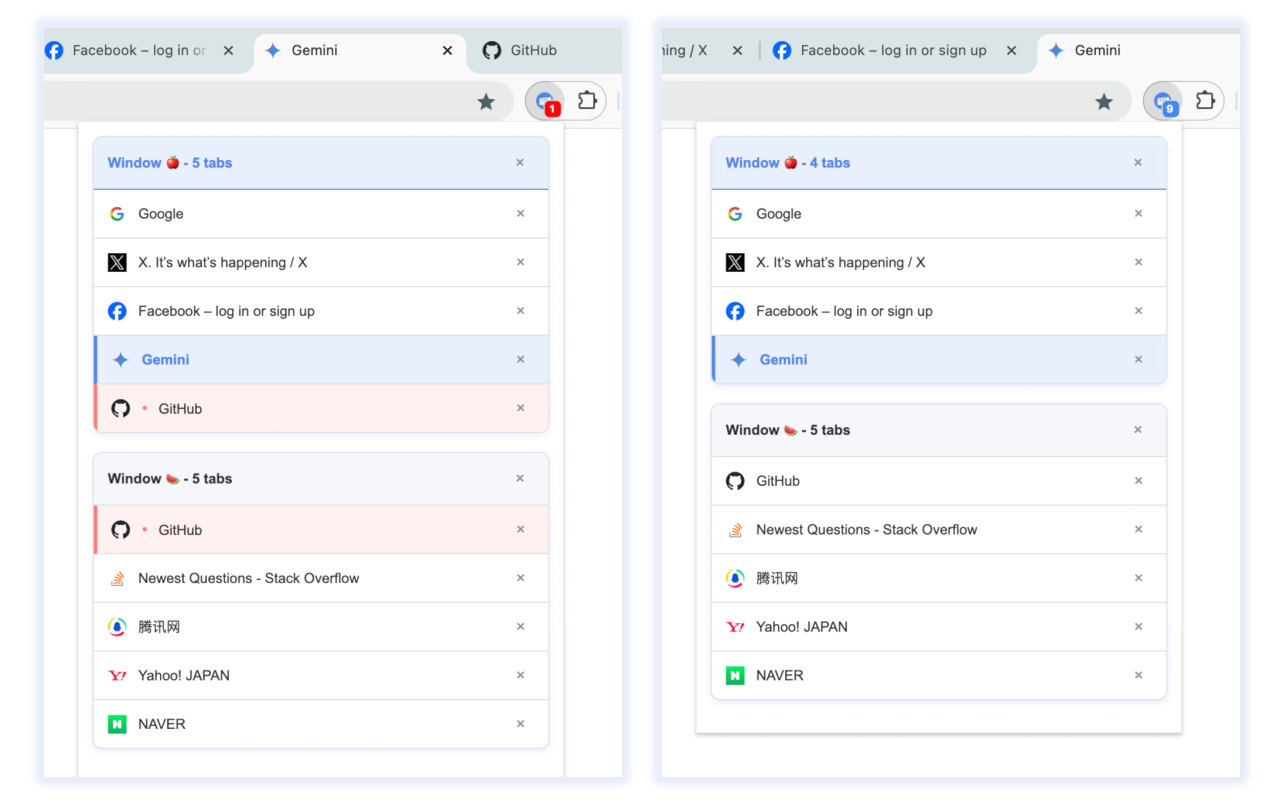Screen dimensions: 1280x800
Task: Close the NAVER entry in the left screenshot
Action: 520,724
